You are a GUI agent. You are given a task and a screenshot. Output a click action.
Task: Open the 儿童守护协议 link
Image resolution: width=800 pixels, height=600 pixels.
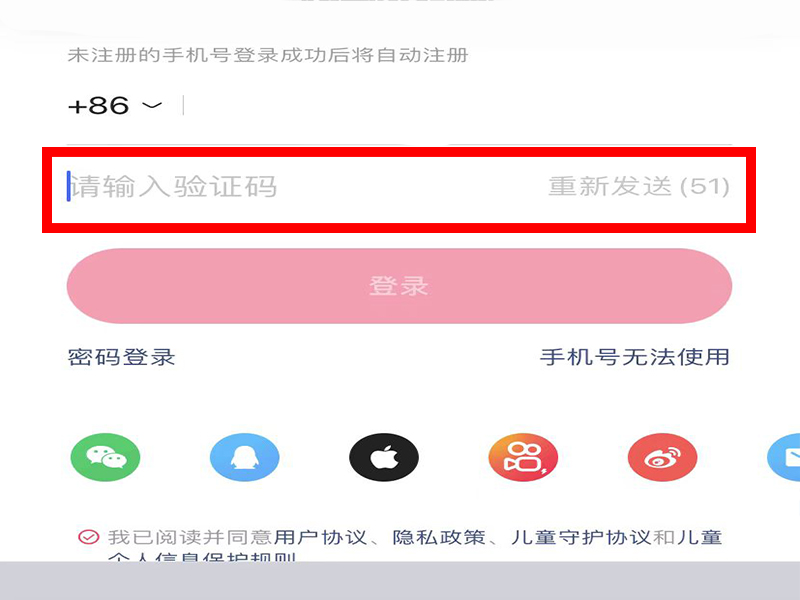581,537
